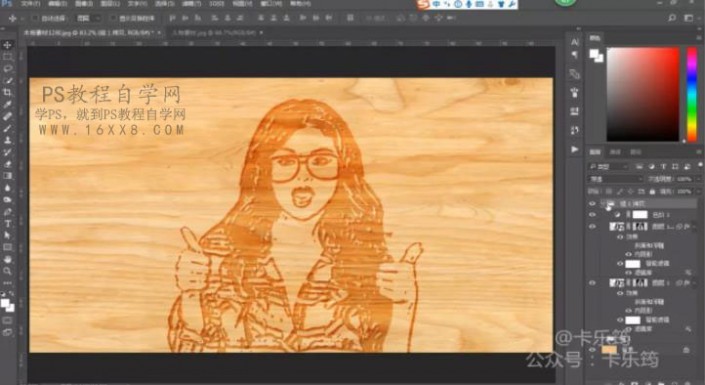Hide the Levels adjustment layer
705x385 pixels.
[592, 215]
